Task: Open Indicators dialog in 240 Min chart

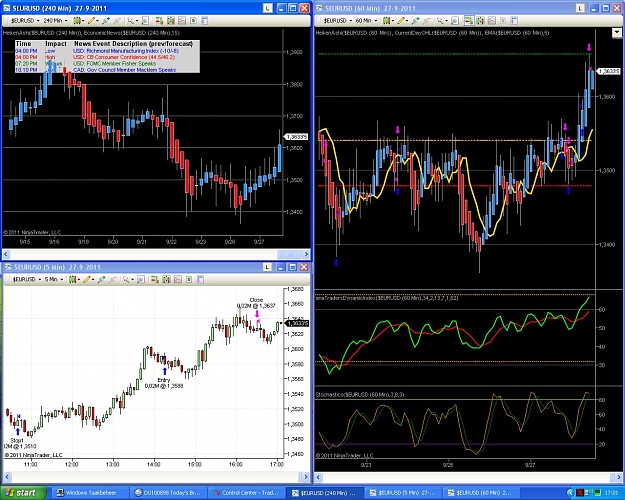Action: click(182, 20)
